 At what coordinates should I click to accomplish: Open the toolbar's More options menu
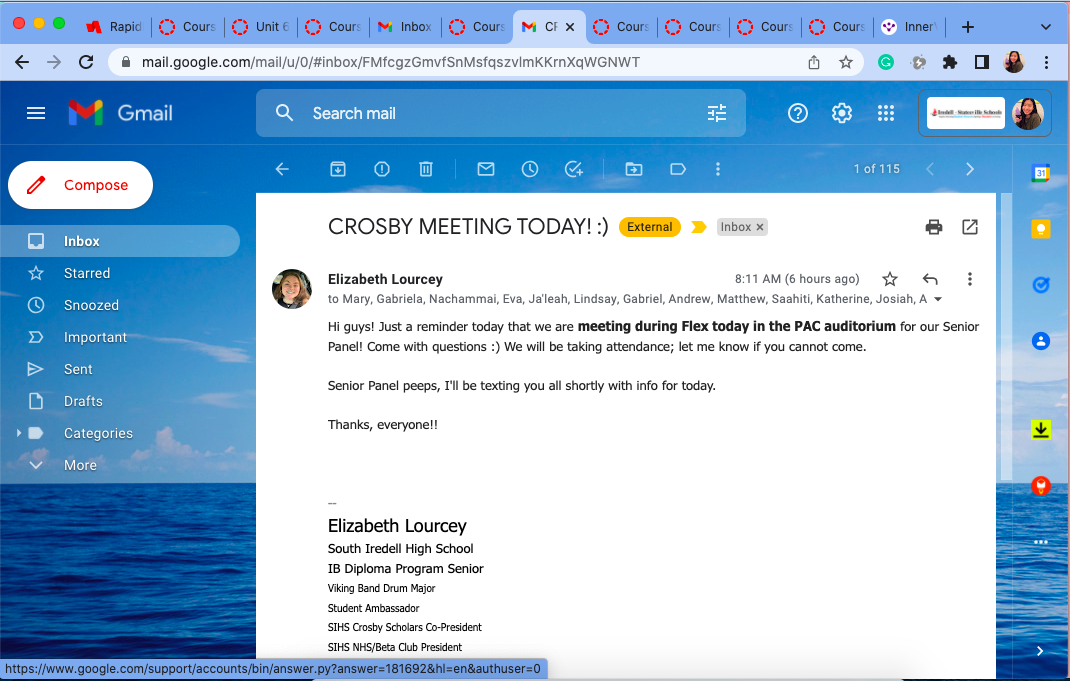[717, 169]
